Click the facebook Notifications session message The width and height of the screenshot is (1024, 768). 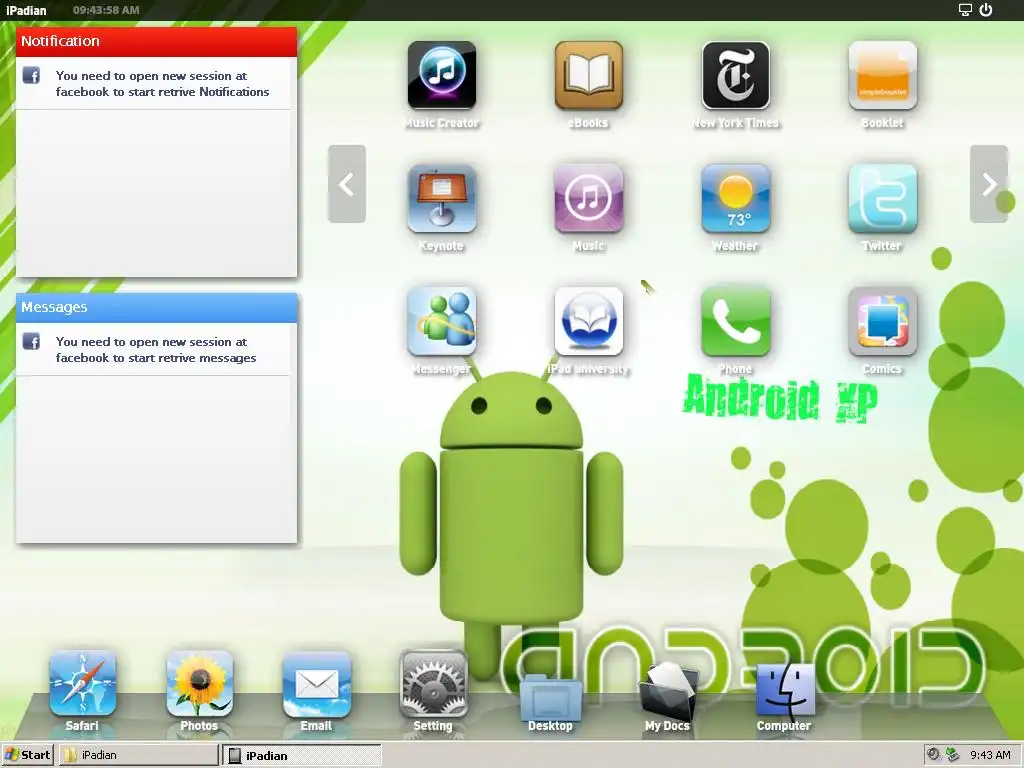point(163,84)
